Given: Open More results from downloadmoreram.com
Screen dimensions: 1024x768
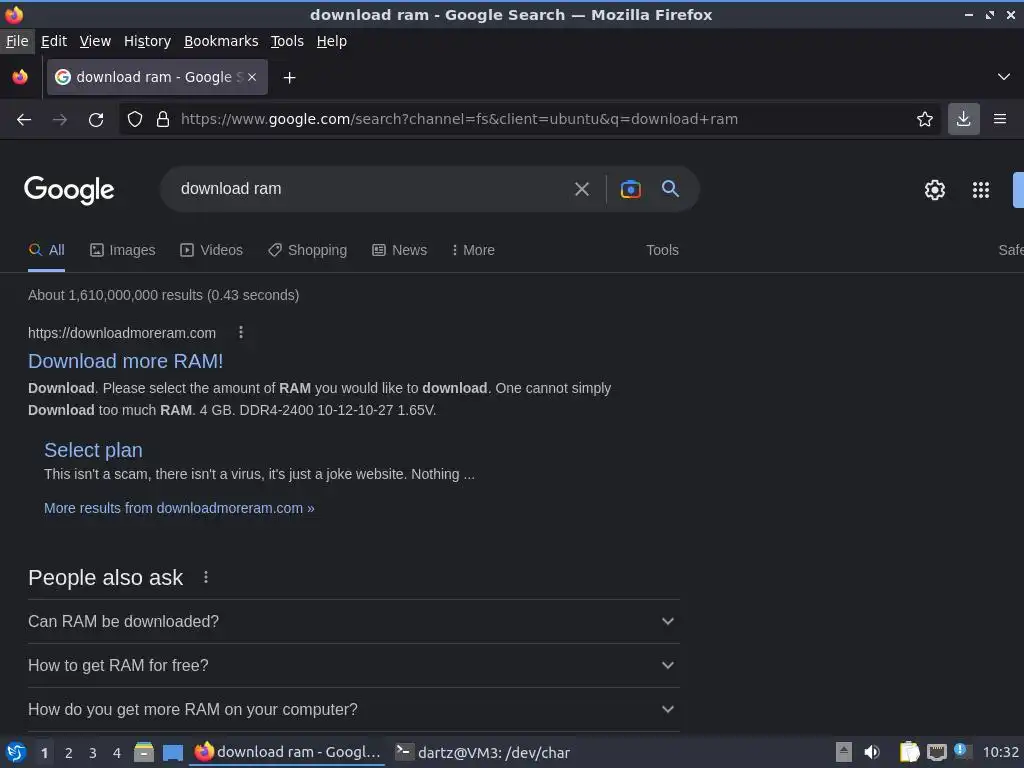Looking at the screenshot, I should click(x=179, y=508).
